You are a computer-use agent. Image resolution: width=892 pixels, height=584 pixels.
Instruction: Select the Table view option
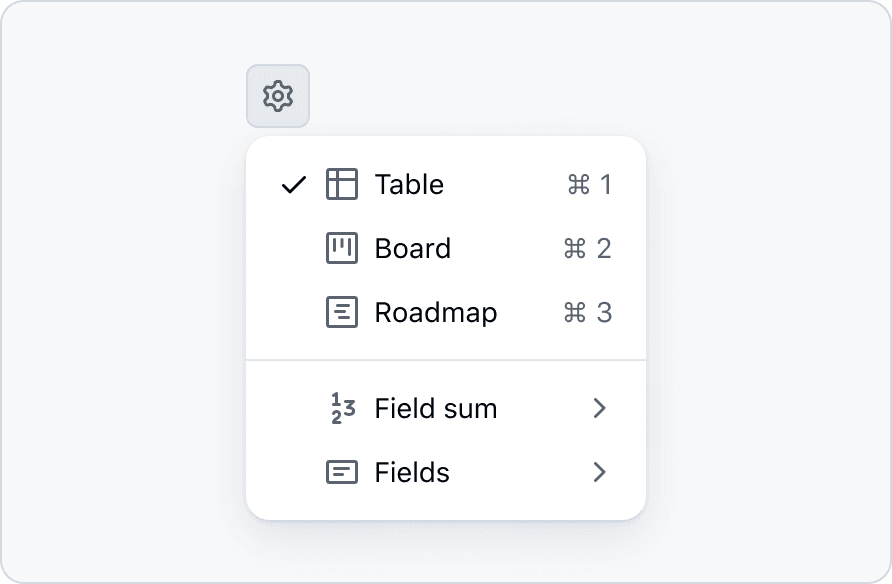(445, 184)
